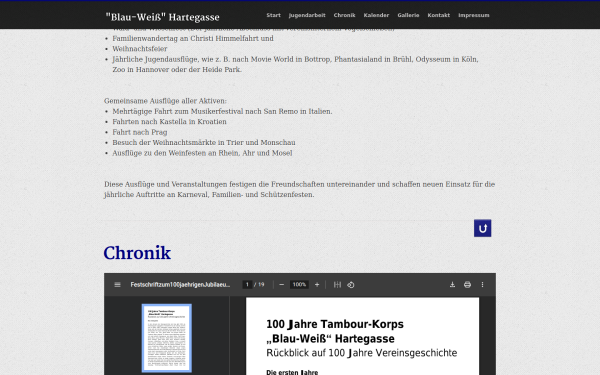Rotate the PDF counterclockwise
The height and width of the screenshot is (375, 600).
351,285
